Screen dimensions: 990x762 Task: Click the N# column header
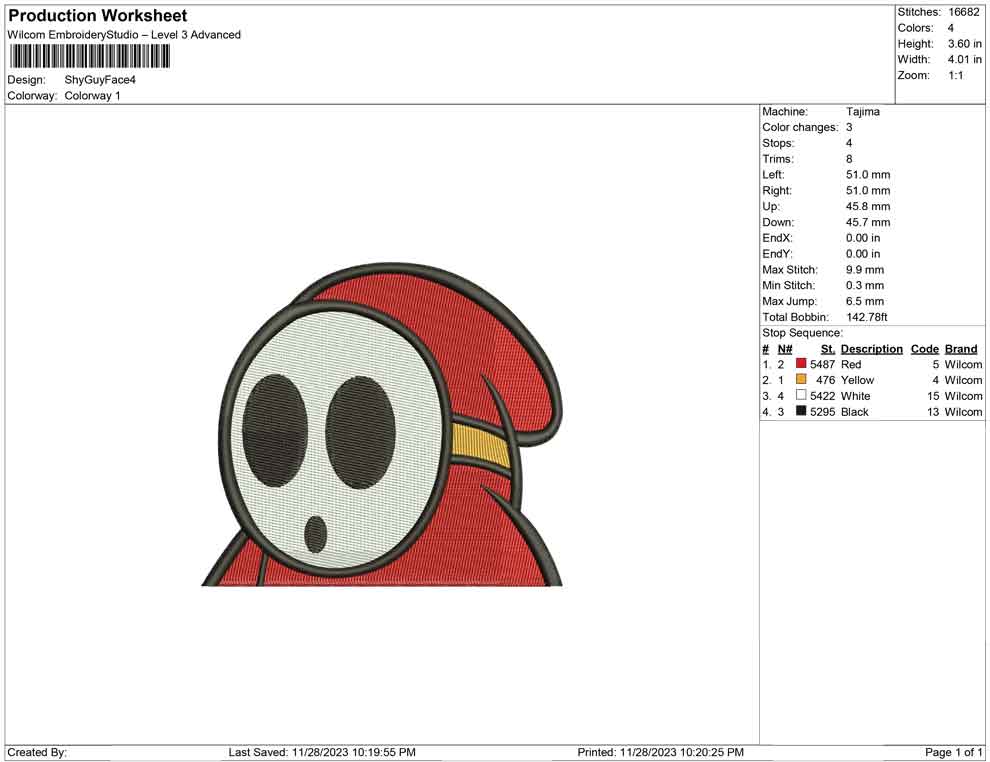pyautogui.click(x=785, y=349)
